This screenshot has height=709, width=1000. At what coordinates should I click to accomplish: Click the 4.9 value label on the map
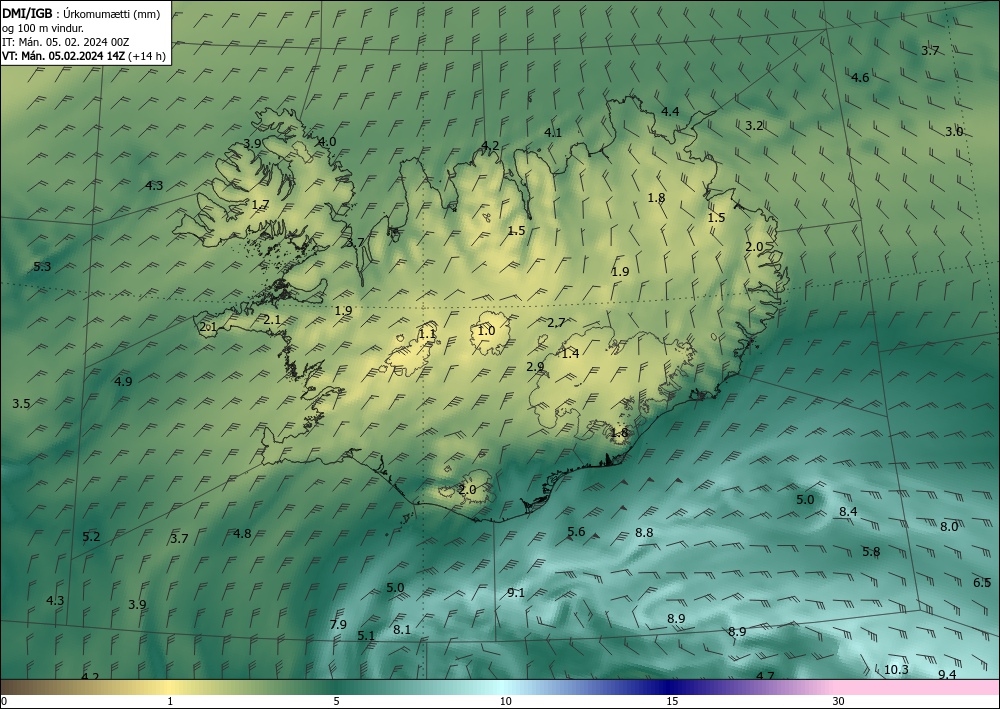click(123, 381)
